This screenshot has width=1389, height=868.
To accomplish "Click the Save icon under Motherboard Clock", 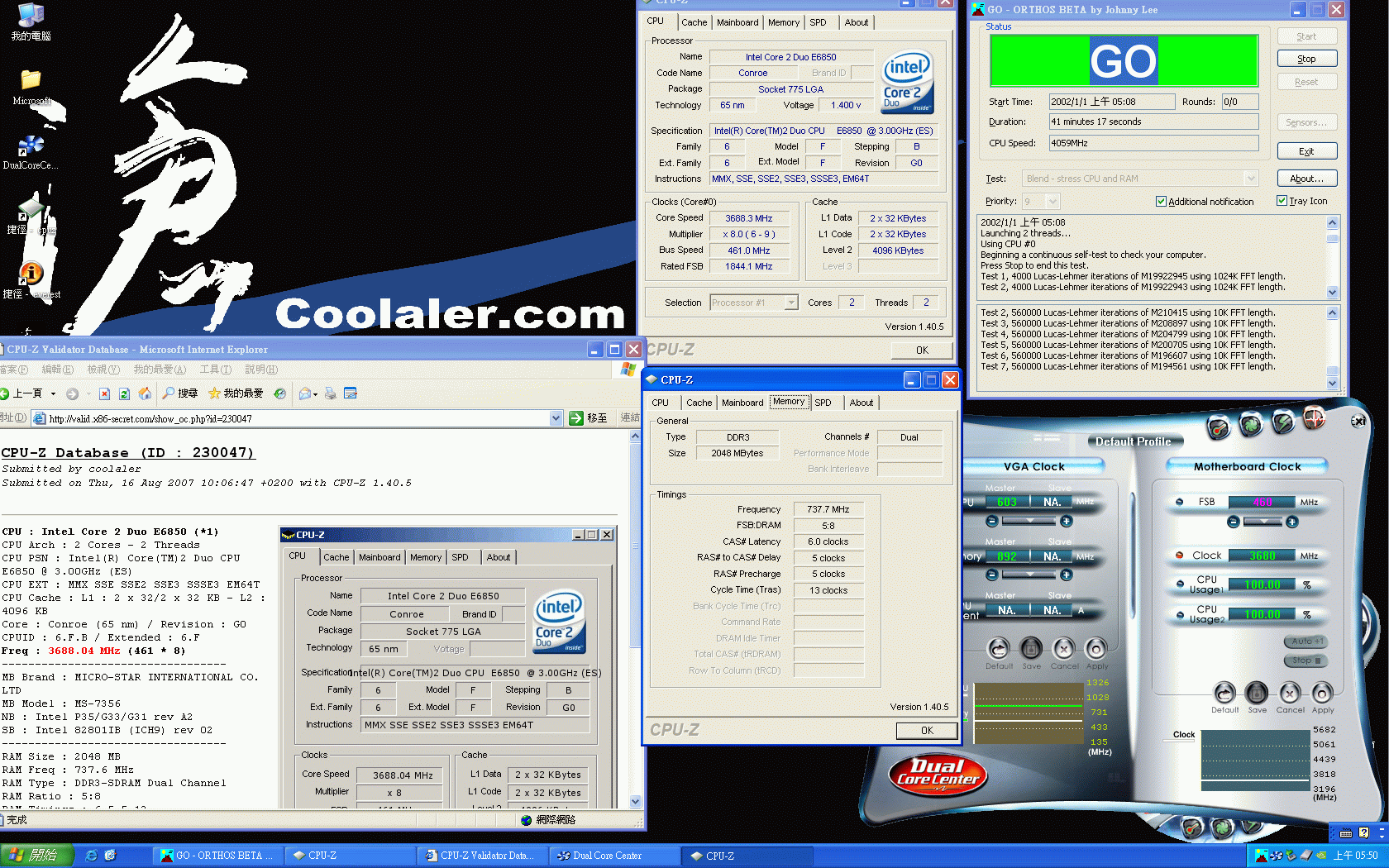I will (x=1257, y=693).
